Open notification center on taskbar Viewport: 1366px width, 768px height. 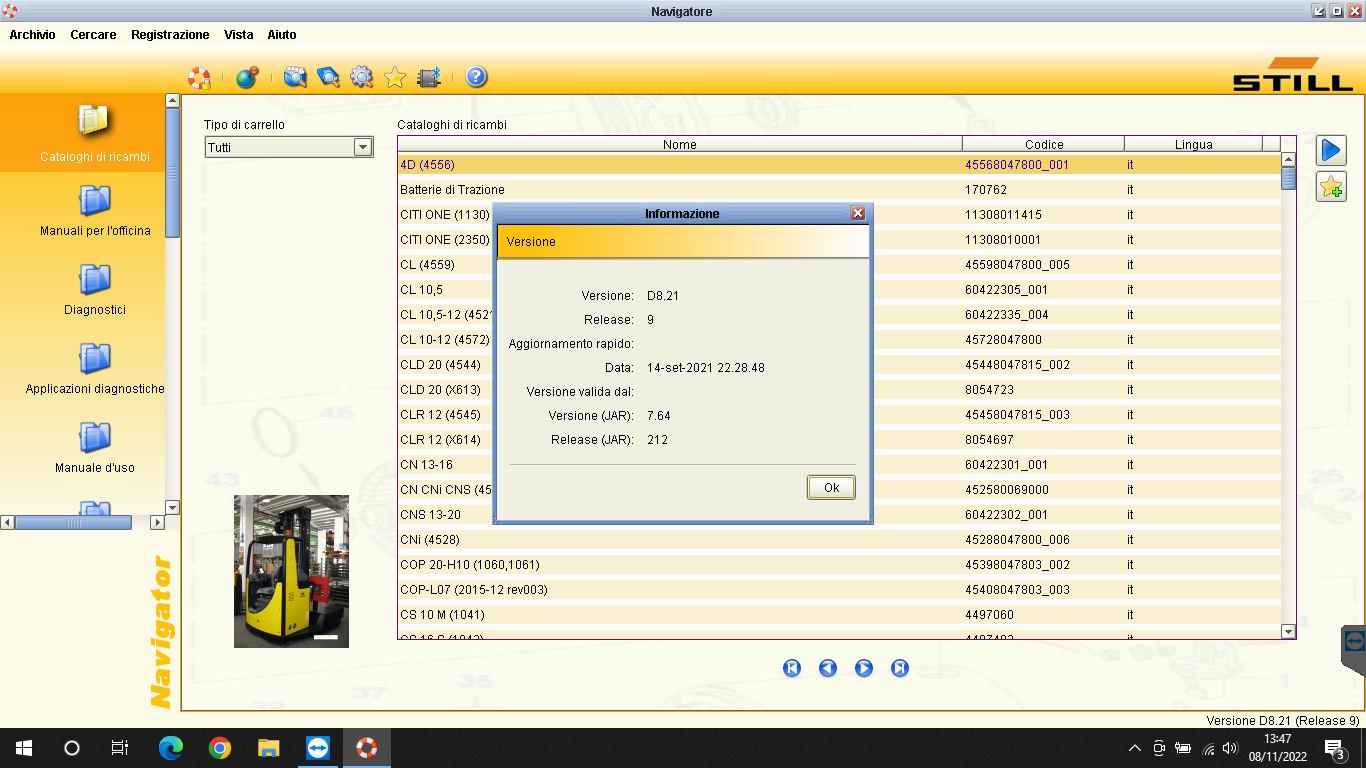coord(1334,748)
